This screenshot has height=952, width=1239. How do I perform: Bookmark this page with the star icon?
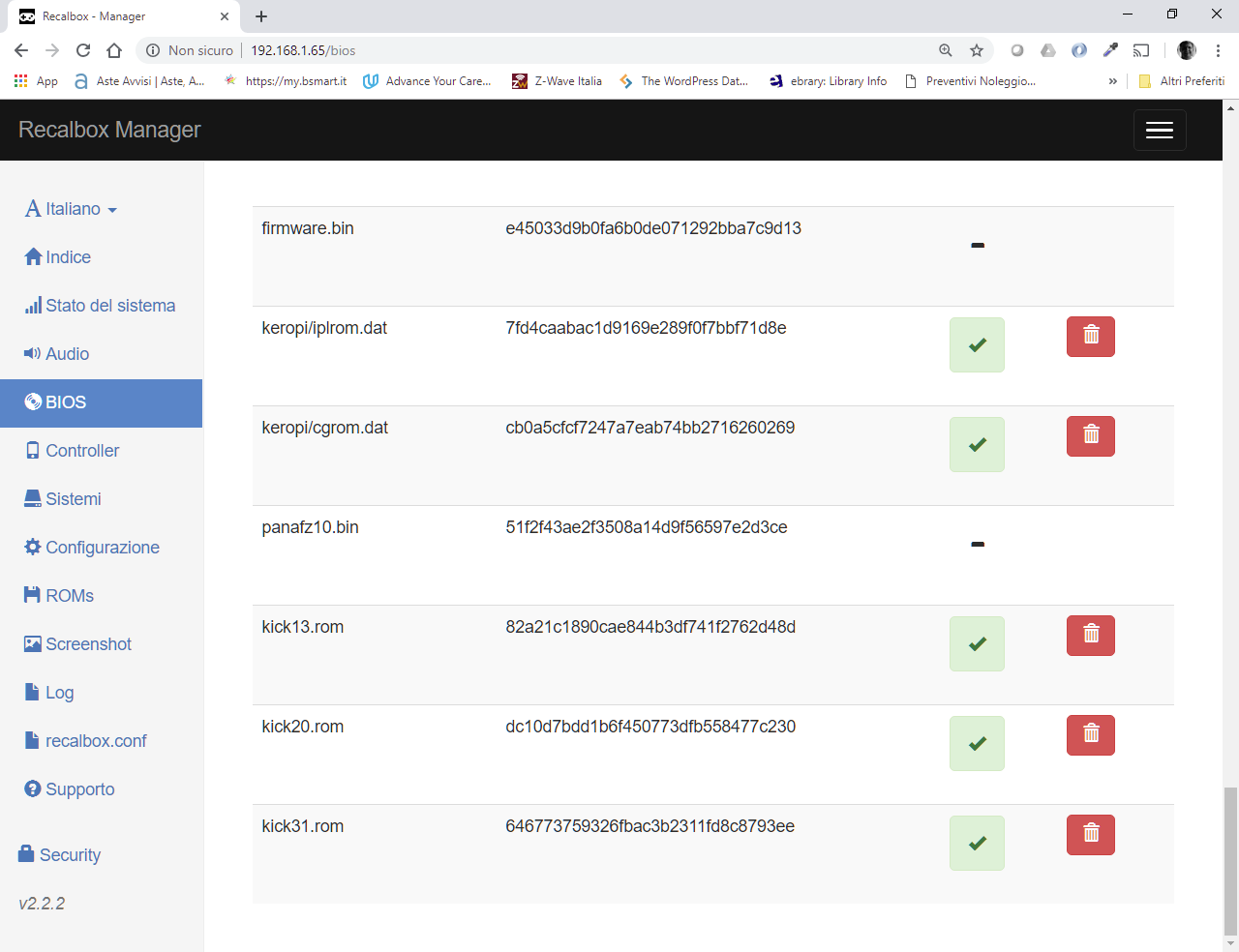click(x=977, y=50)
